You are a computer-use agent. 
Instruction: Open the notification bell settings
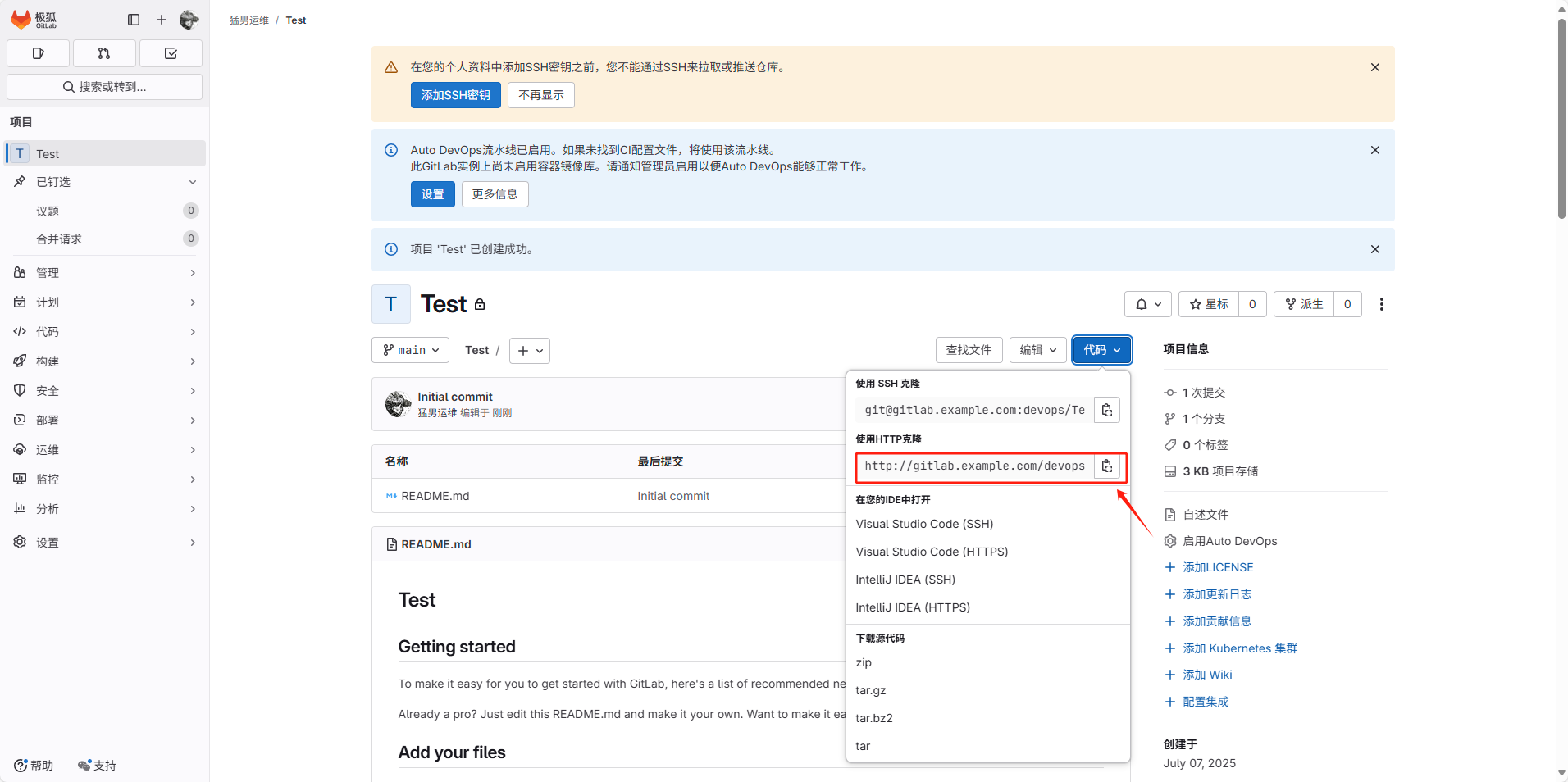pos(1147,304)
